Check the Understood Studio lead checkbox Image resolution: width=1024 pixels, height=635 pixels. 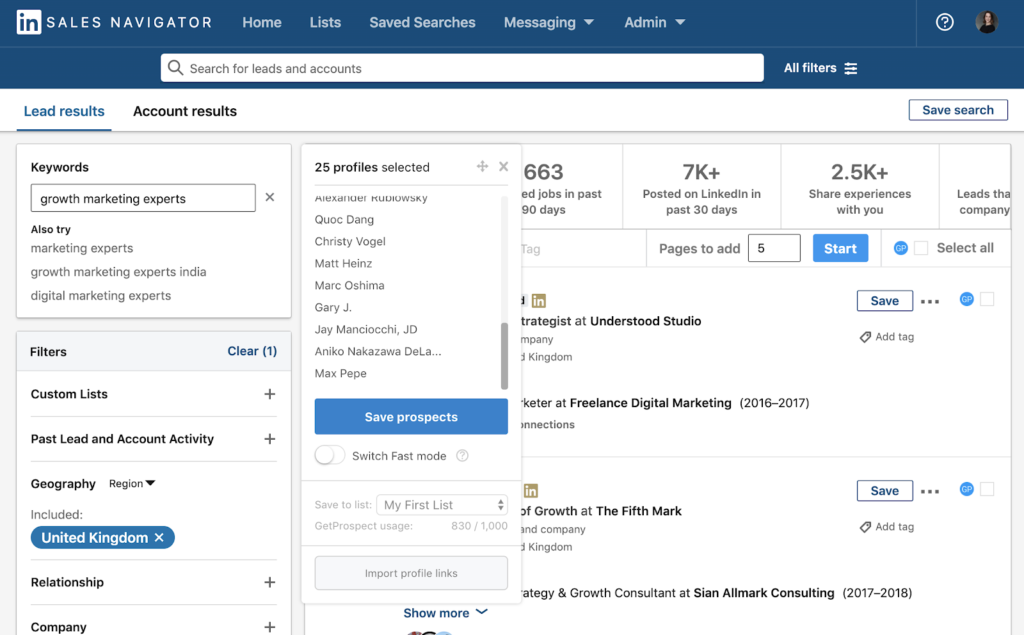click(x=987, y=299)
